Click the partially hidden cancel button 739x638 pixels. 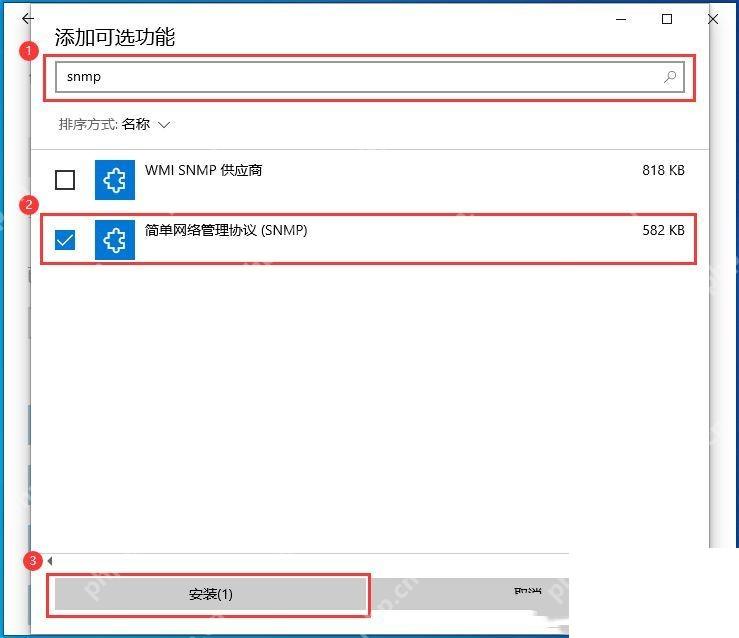click(x=468, y=594)
